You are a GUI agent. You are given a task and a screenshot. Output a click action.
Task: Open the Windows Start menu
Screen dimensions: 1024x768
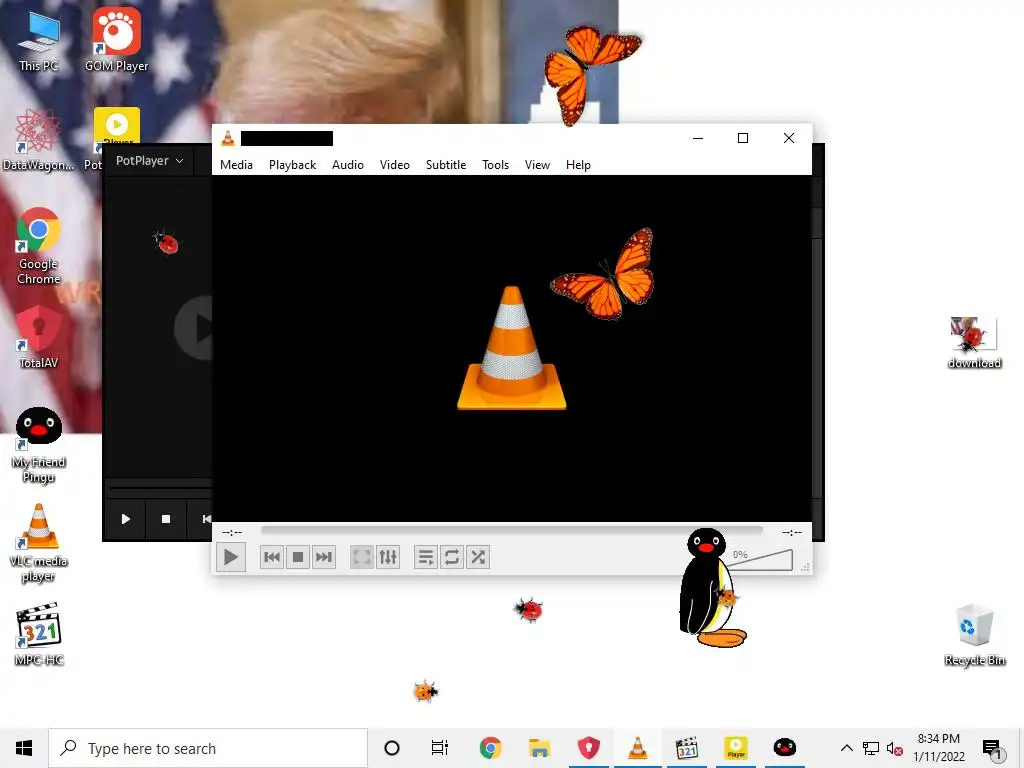click(24, 748)
